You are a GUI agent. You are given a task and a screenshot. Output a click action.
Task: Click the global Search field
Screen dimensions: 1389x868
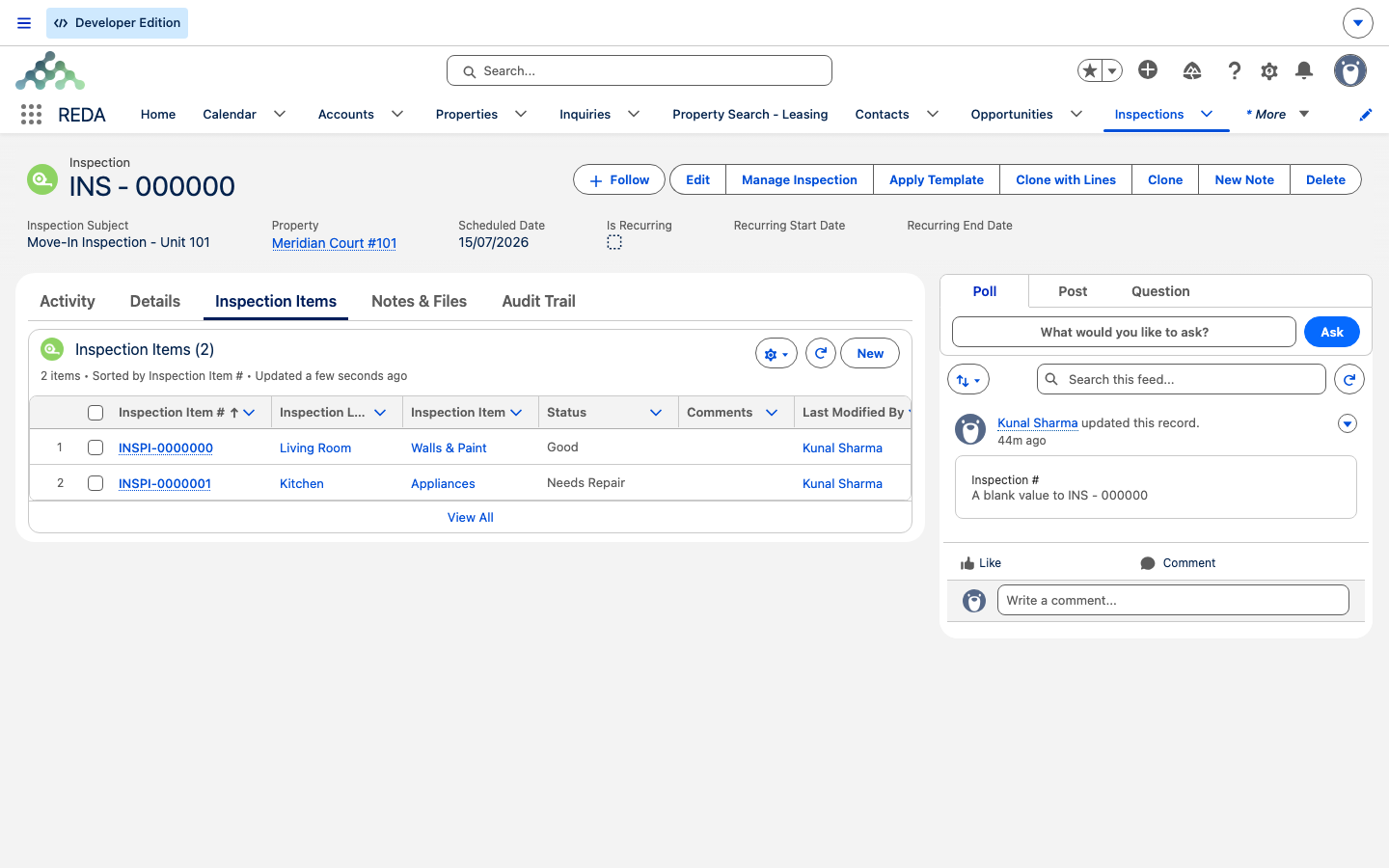[640, 70]
